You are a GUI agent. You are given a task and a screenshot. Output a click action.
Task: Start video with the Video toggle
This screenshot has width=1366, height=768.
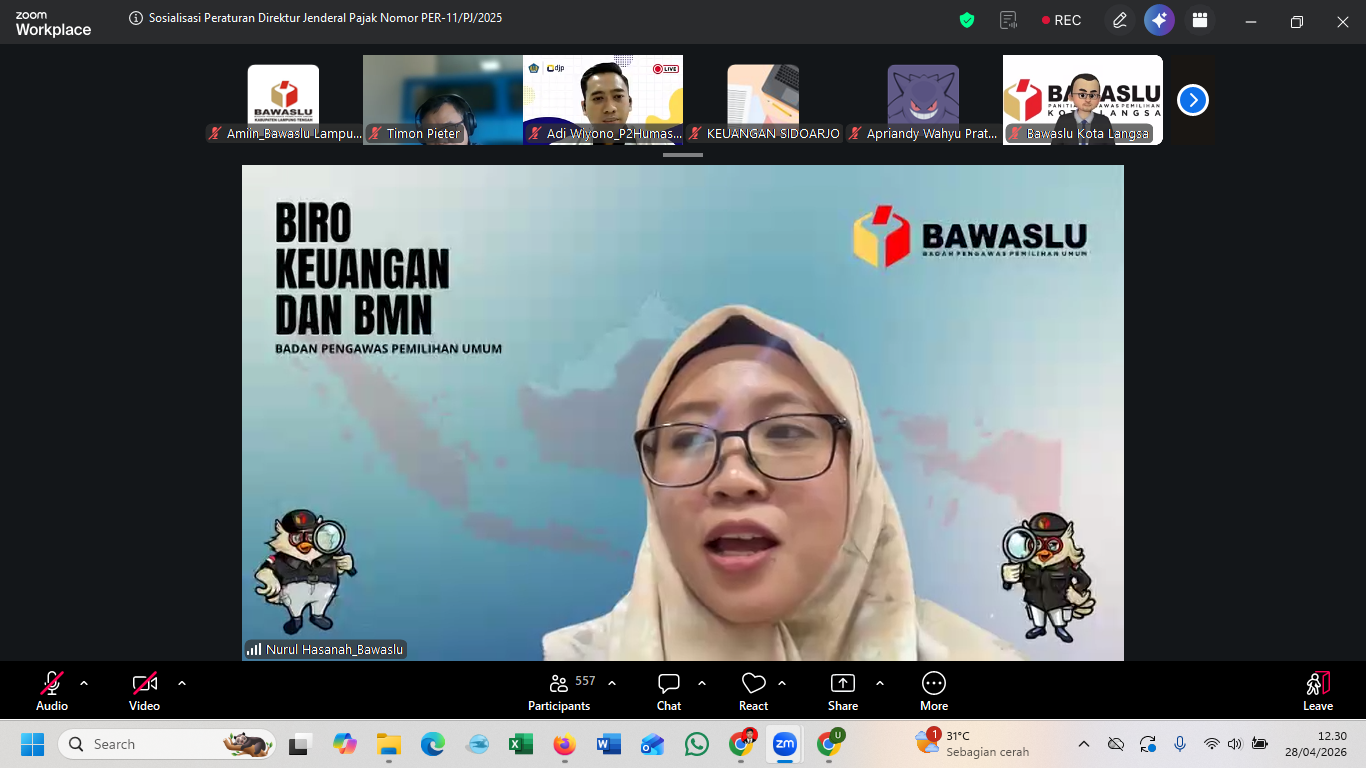tap(144, 691)
